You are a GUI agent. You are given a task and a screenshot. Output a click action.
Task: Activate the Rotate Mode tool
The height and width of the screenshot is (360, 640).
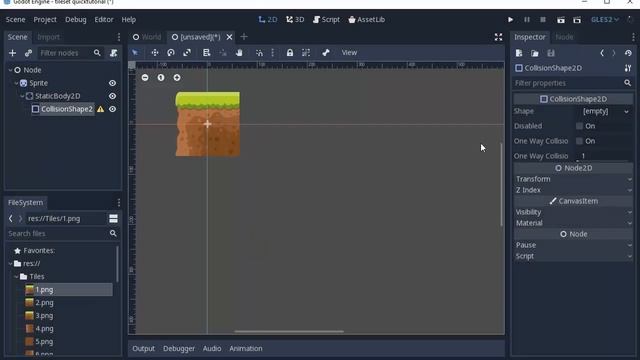(x=171, y=53)
